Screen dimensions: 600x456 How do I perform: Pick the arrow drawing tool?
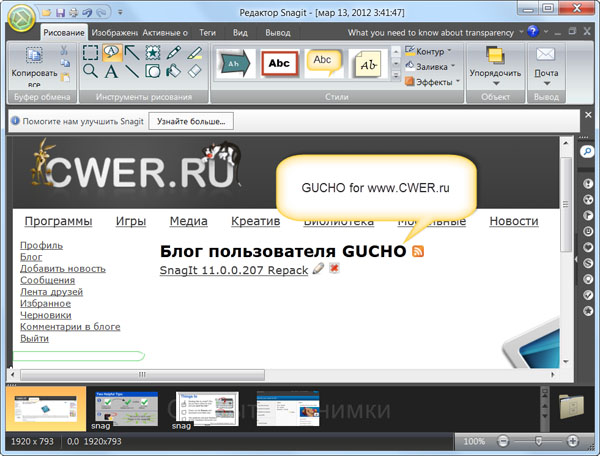132,52
